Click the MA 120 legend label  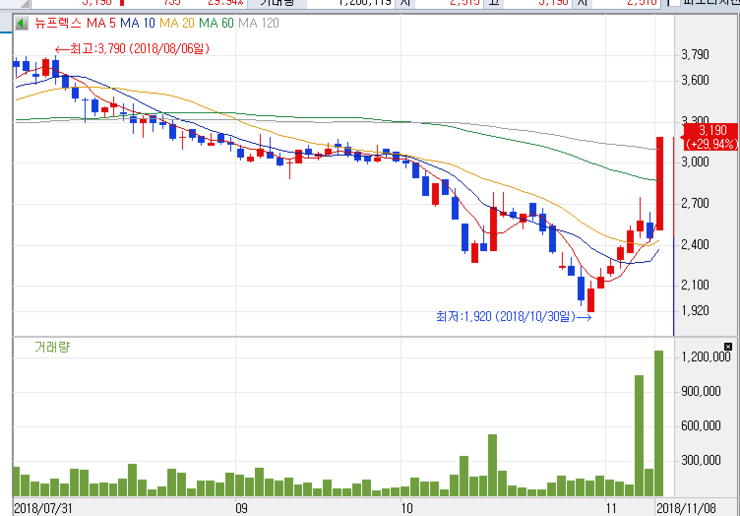click(259, 23)
